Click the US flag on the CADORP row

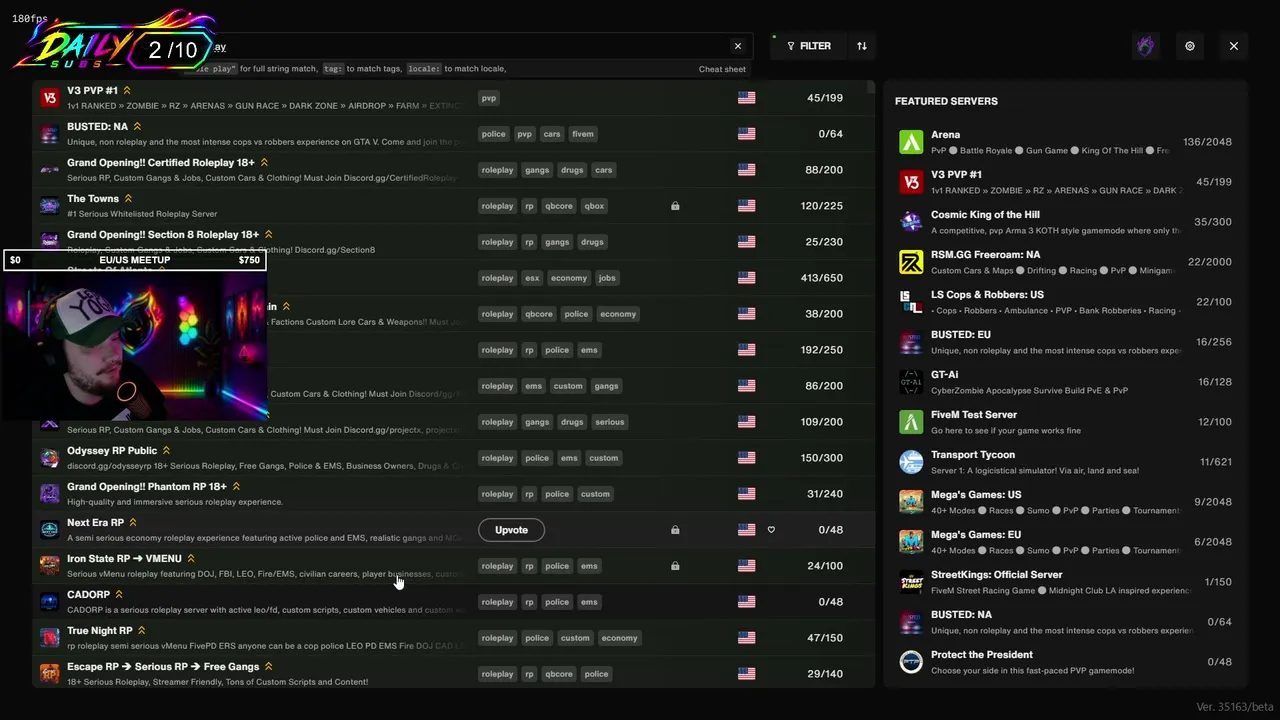tap(746, 602)
